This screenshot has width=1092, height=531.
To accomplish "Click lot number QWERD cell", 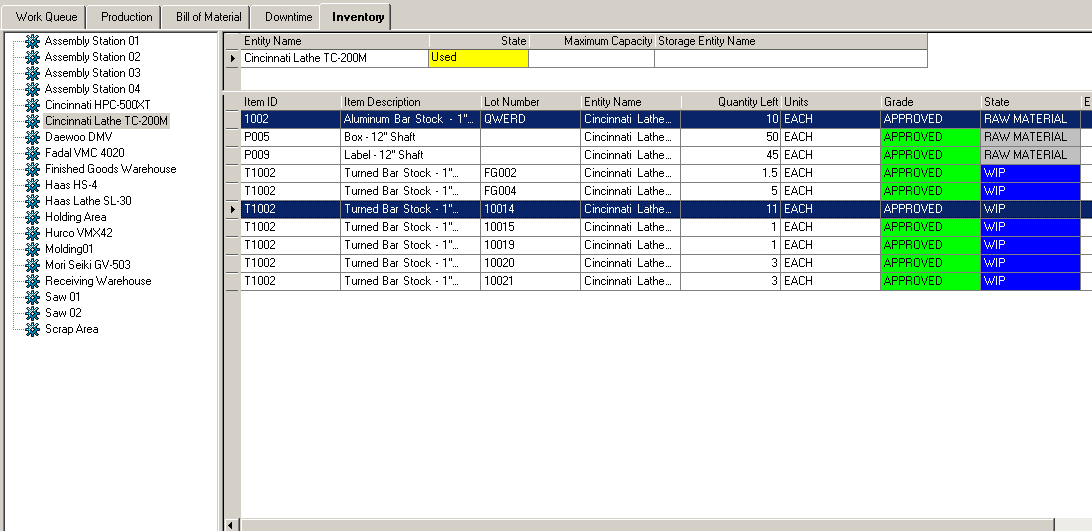I will click(531, 119).
